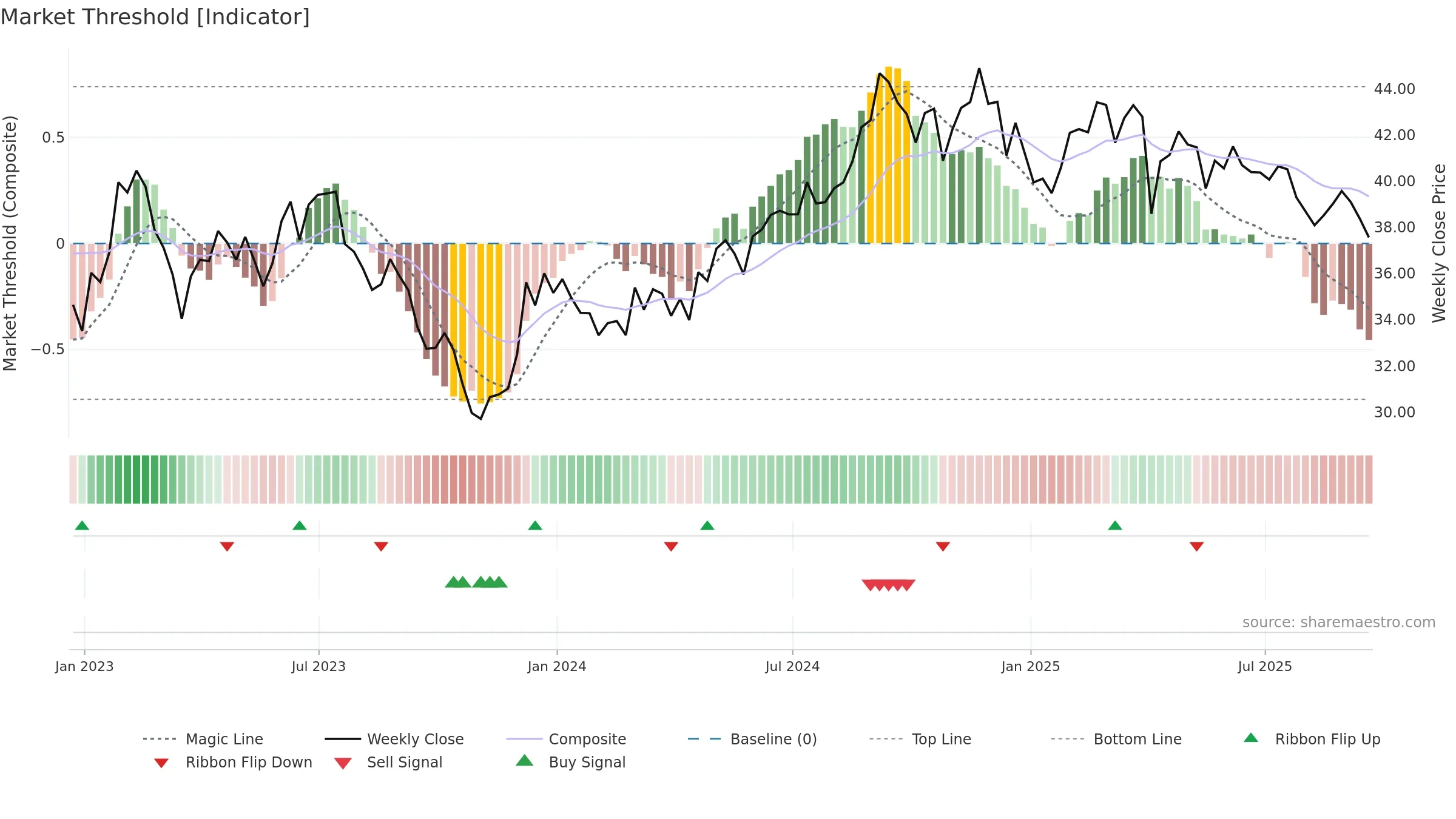Click the 42.00 price axis label
This screenshot has width=1456, height=819.
(x=1395, y=135)
